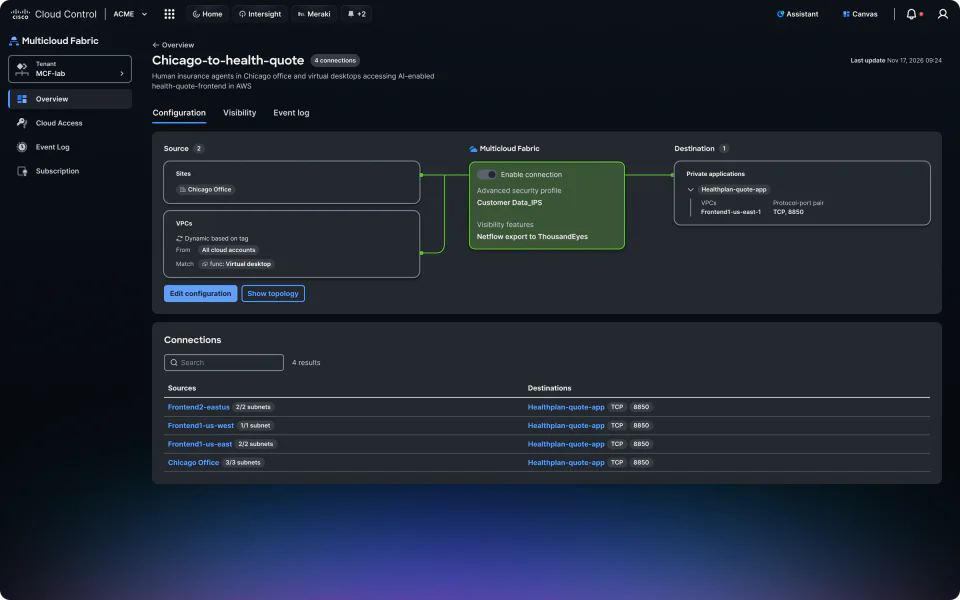This screenshot has height=600, width=960.
Task: Open Meraki from top navigation
Action: pos(314,14)
